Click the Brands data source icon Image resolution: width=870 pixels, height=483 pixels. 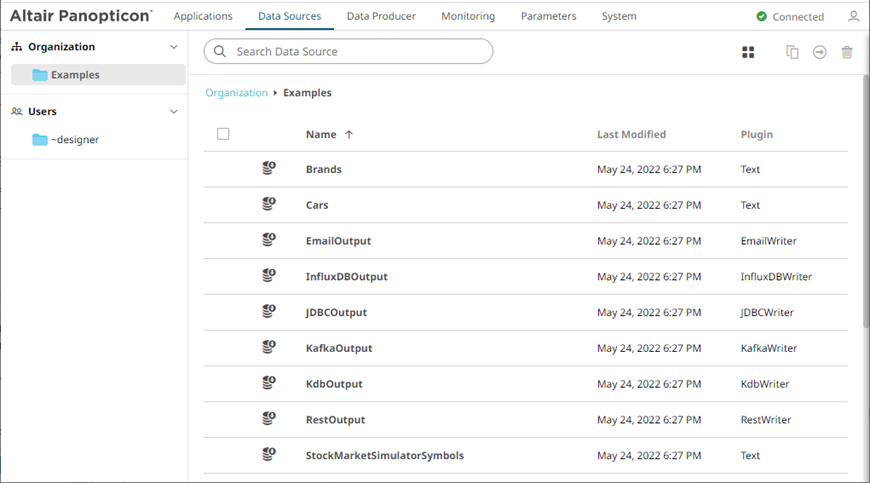point(269,169)
